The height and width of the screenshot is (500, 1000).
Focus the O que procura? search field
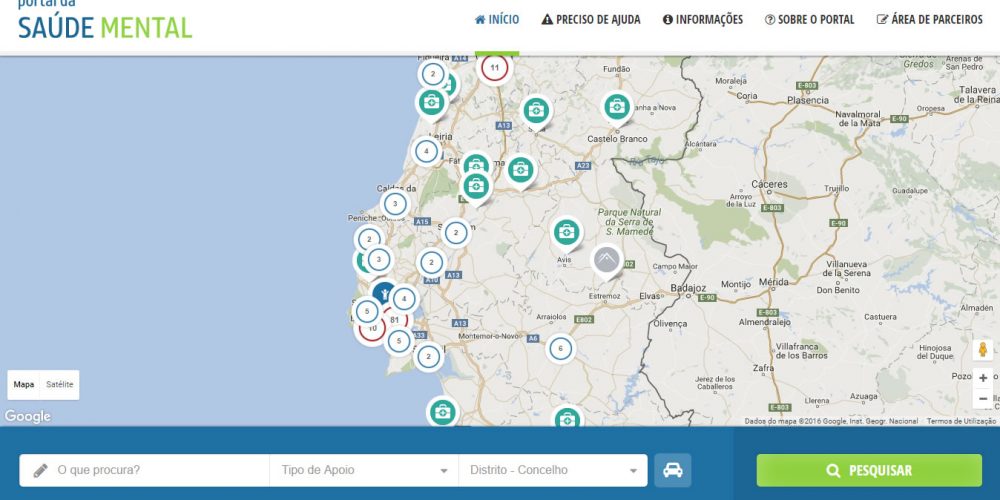[144, 470]
